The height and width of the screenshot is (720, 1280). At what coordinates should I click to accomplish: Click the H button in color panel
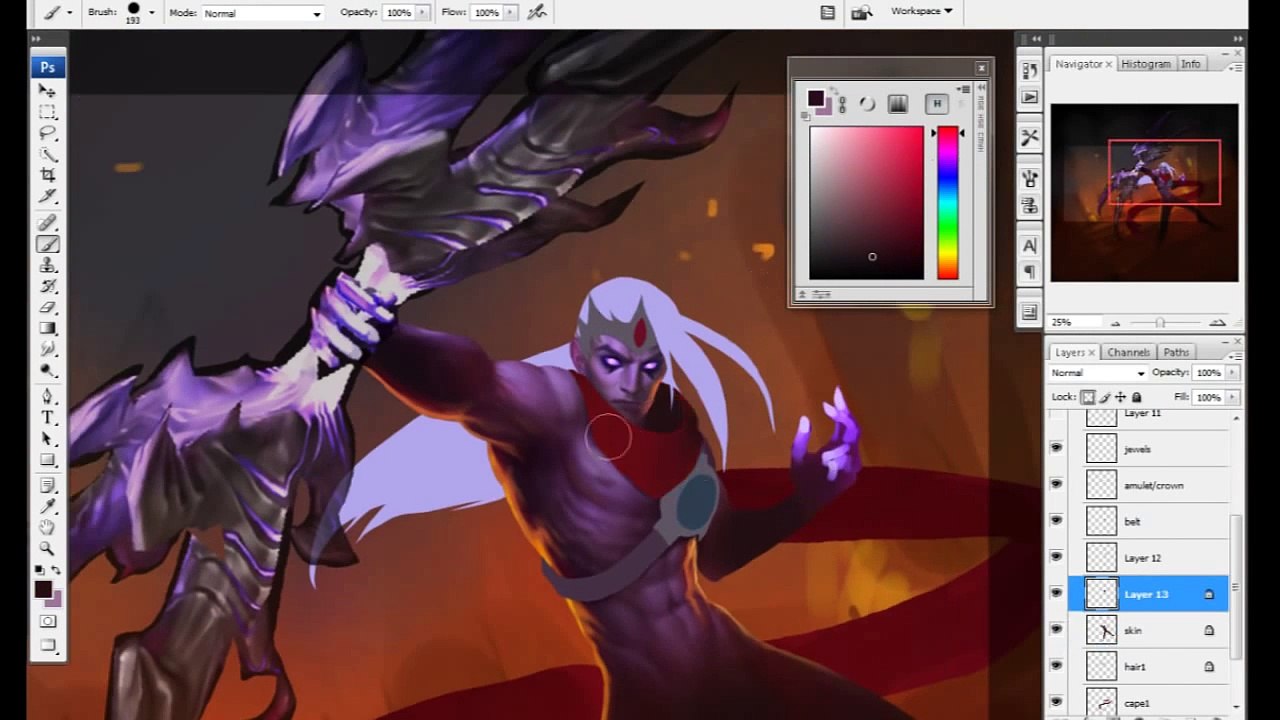(x=937, y=104)
